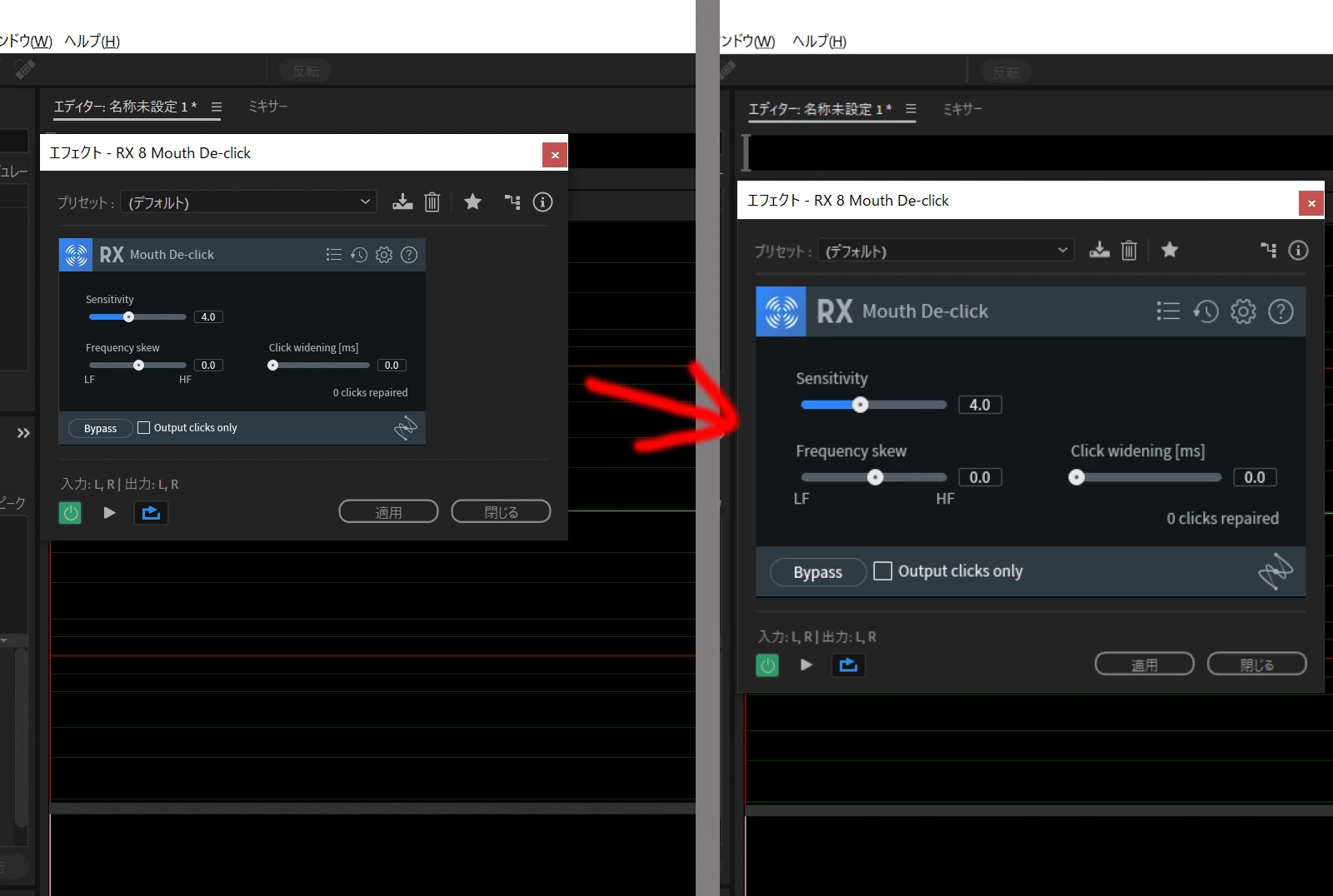Open channel map icon in right effect window
Screen dimensions: 1333x896
[x=1268, y=250]
